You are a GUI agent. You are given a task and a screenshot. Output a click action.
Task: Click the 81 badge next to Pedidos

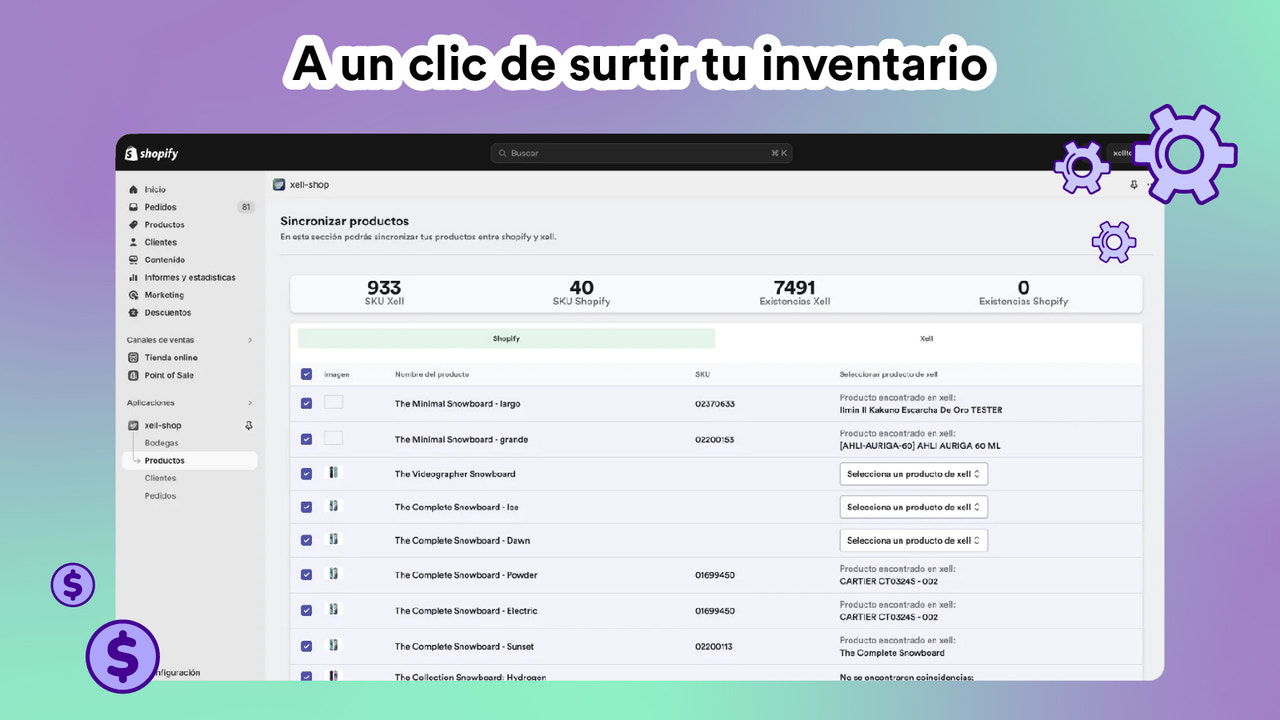tap(246, 207)
